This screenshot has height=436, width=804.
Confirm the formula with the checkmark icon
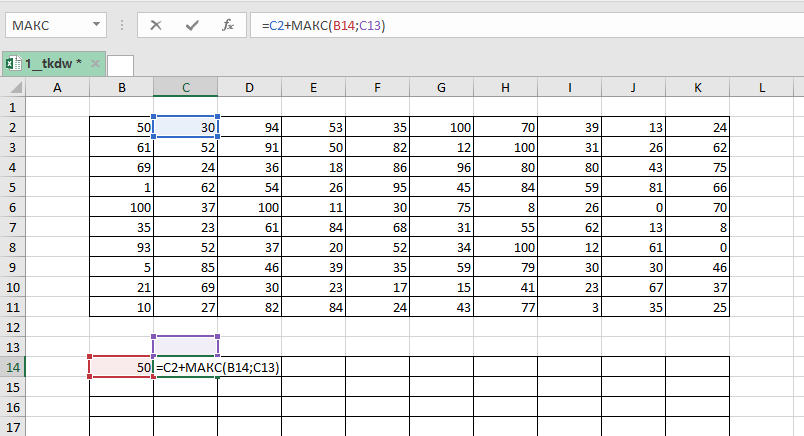[x=191, y=25]
